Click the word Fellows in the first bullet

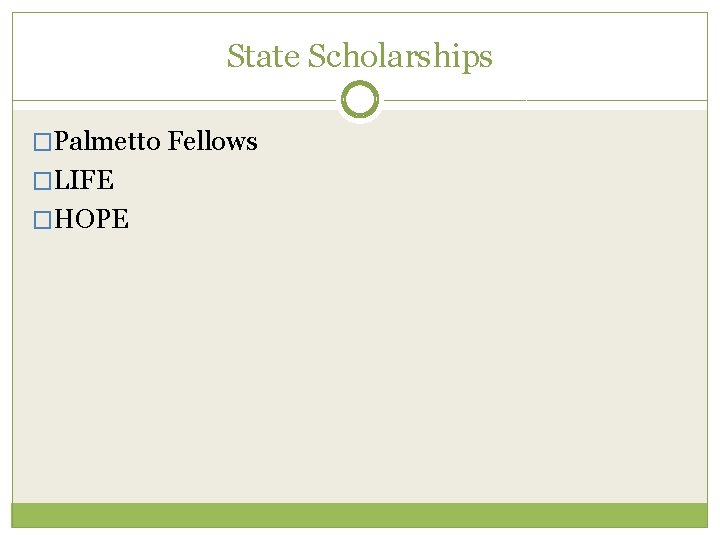(213, 142)
